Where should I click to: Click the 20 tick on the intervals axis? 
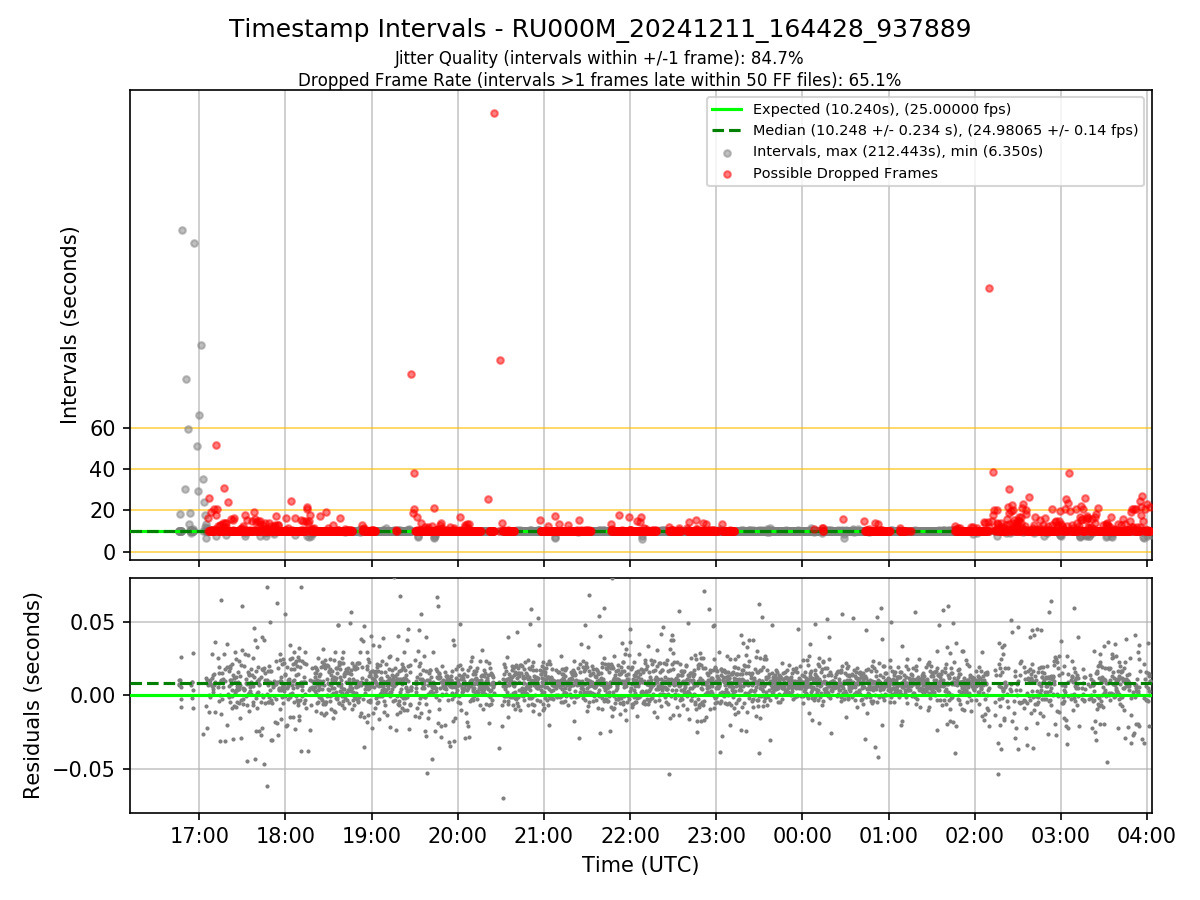tap(105, 511)
